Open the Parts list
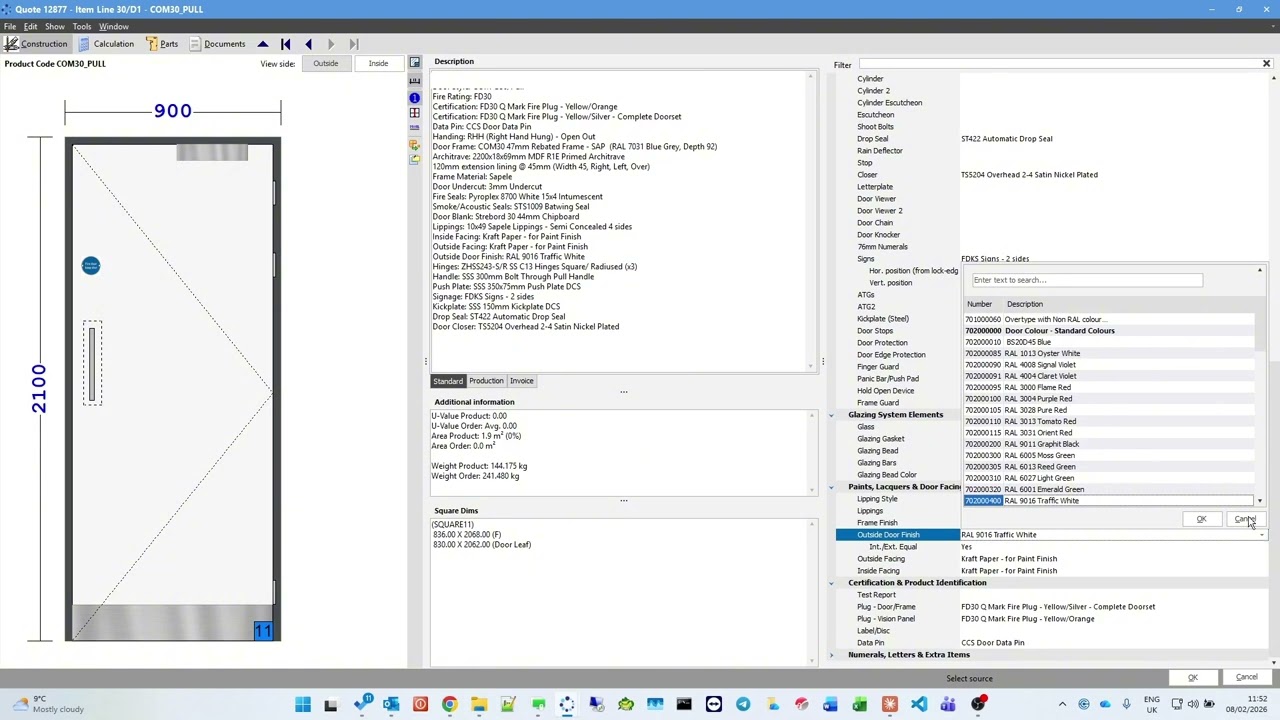The height and width of the screenshot is (720, 1280). (x=162, y=44)
